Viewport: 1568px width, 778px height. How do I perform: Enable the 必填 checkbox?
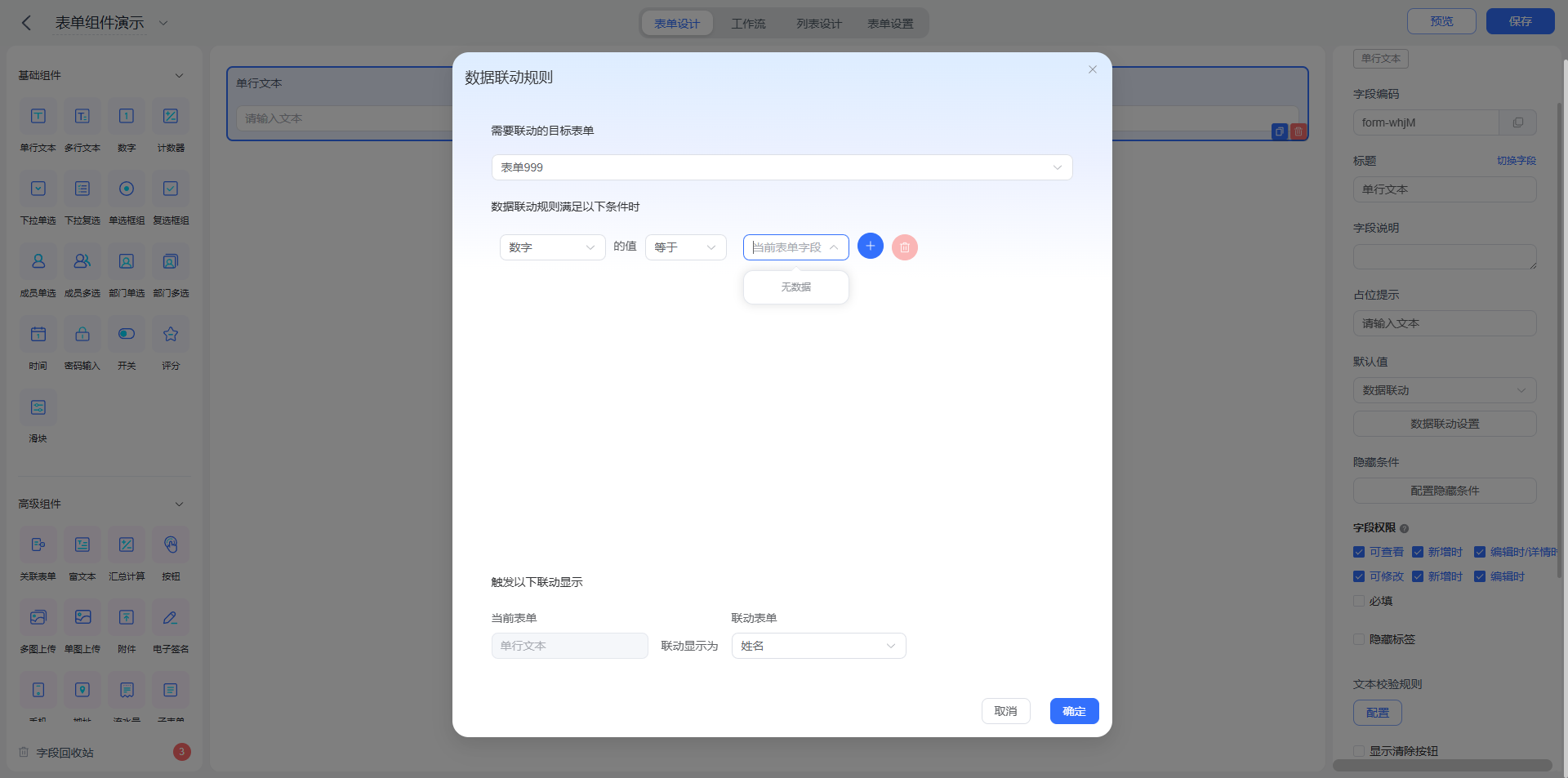tap(1359, 601)
